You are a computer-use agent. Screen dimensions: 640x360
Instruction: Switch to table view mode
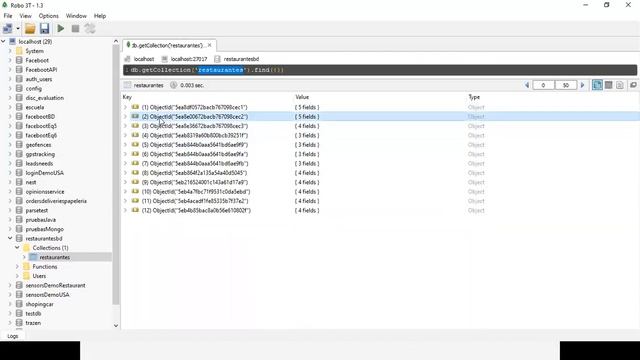click(x=609, y=85)
